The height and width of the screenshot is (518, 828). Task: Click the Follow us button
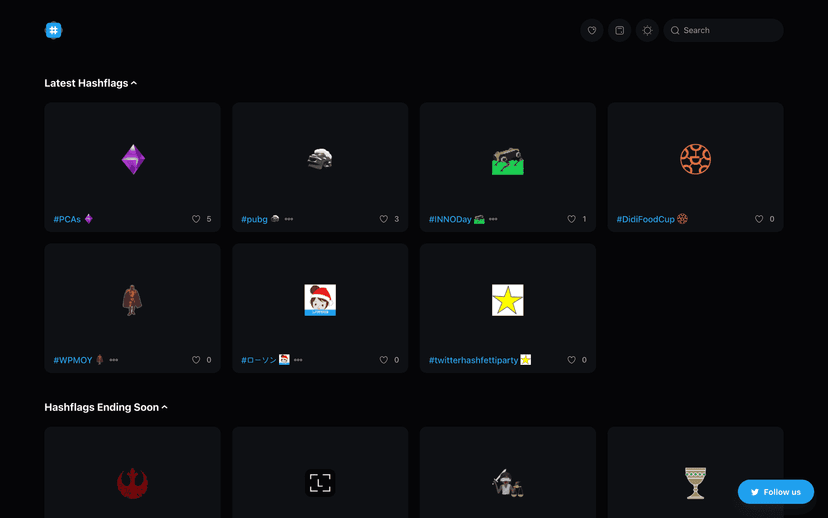pyautogui.click(x=776, y=492)
